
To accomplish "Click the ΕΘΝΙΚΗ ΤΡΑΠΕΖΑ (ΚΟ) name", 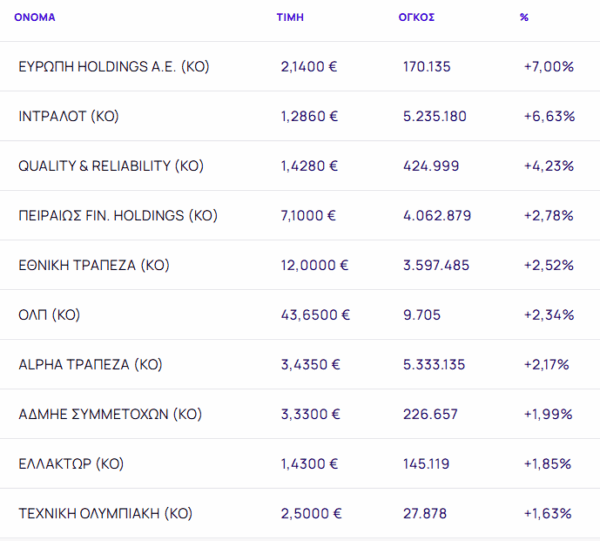I will click(96, 265).
